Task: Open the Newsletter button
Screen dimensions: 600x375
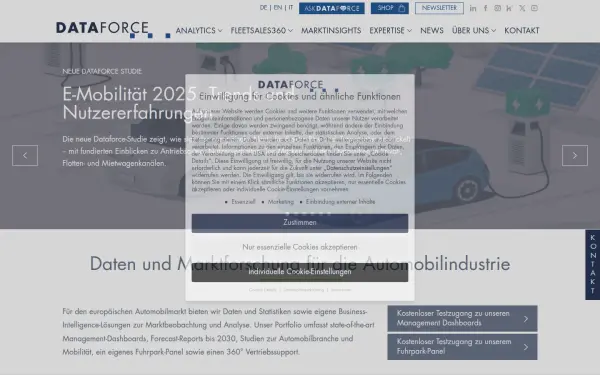Action: [x=439, y=8]
